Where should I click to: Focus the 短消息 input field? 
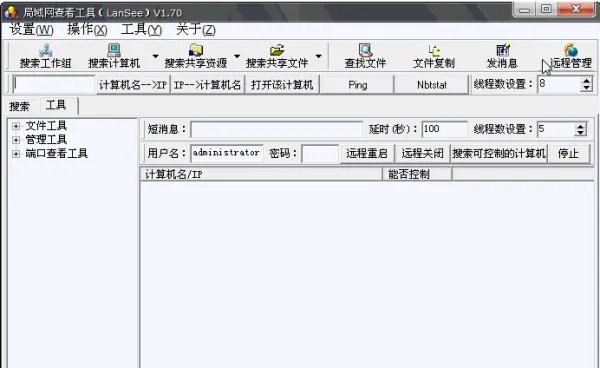[x=276, y=129]
